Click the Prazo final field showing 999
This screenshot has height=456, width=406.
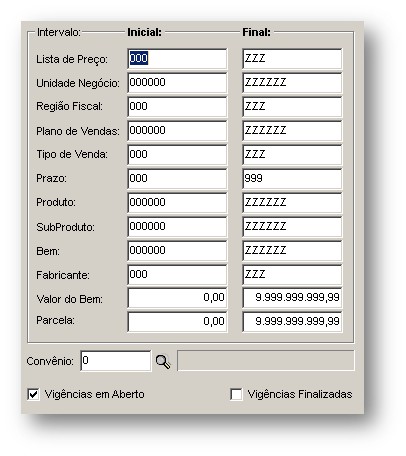292,179
